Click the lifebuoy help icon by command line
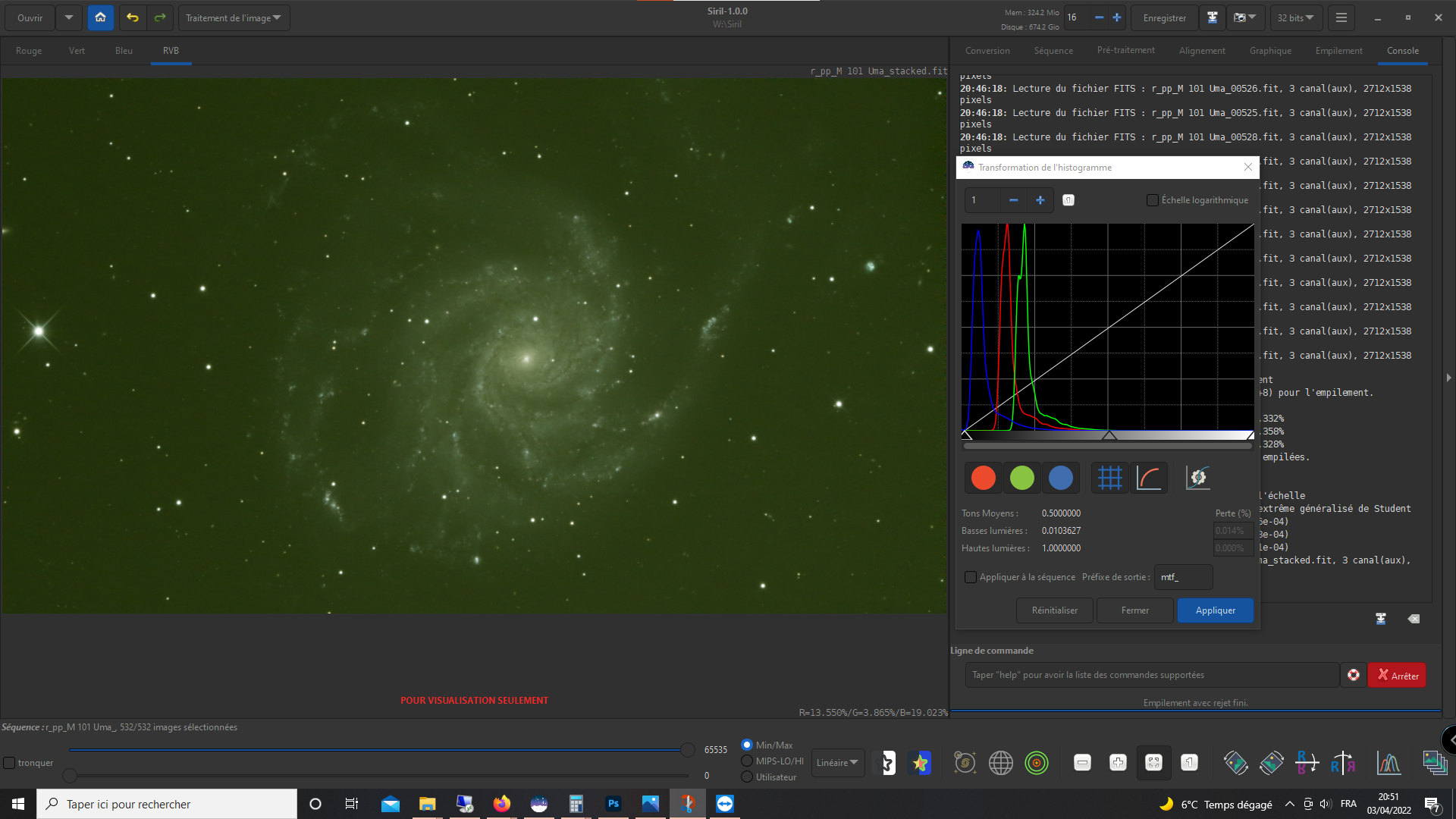Screen dimensions: 1456x819 (x=1354, y=675)
